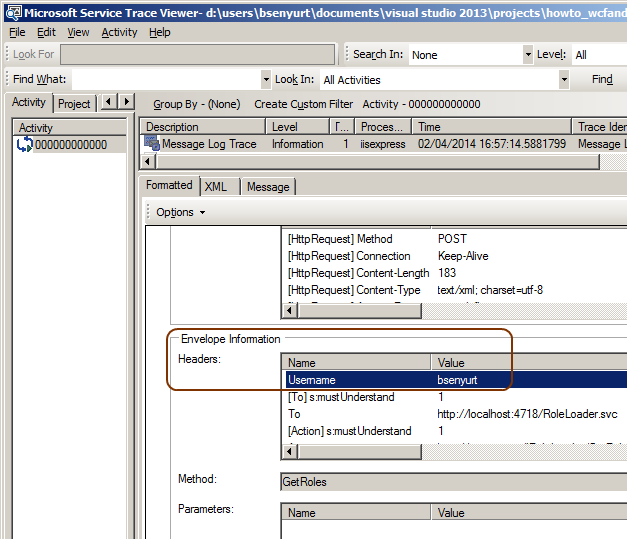Open the Search In dropdown
627x539 pixels.
click(x=527, y=55)
